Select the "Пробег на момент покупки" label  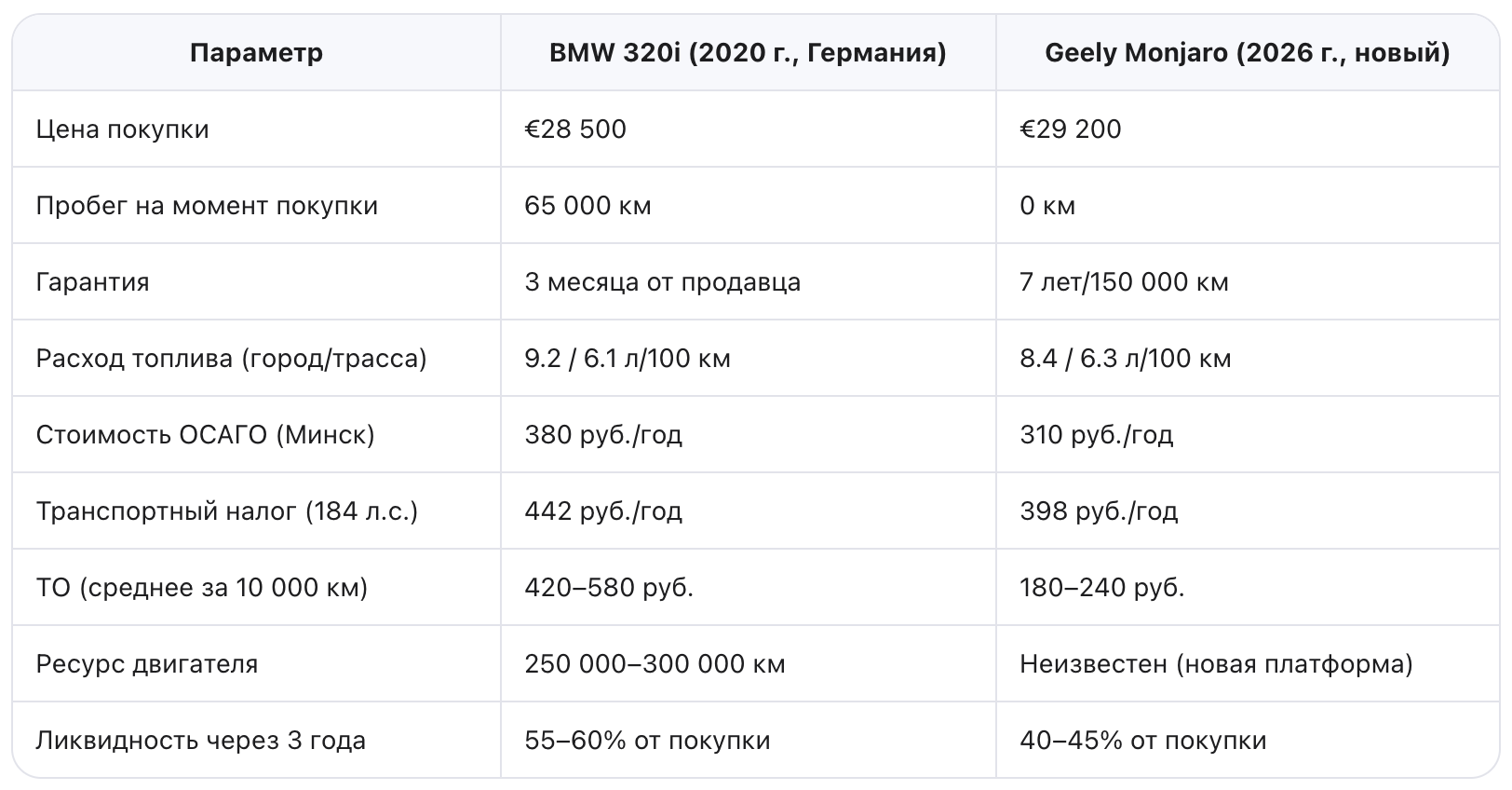pyautogui.click(x=207, y=205)
